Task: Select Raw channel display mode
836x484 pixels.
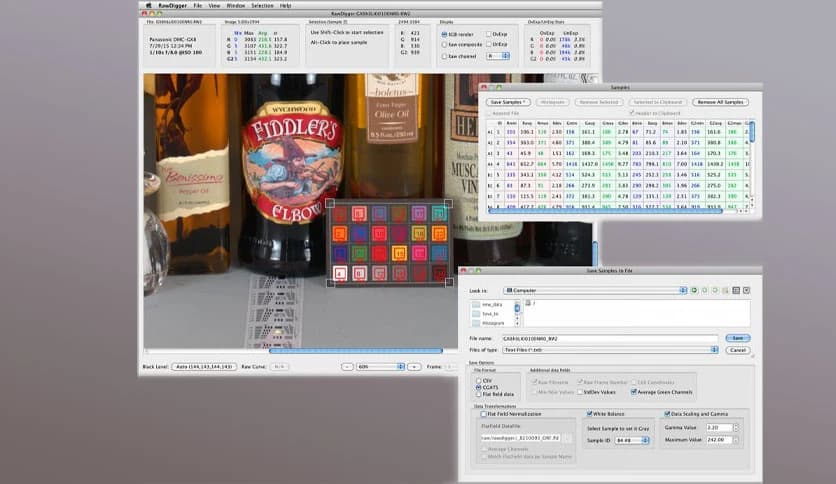Action: point(444,56)
